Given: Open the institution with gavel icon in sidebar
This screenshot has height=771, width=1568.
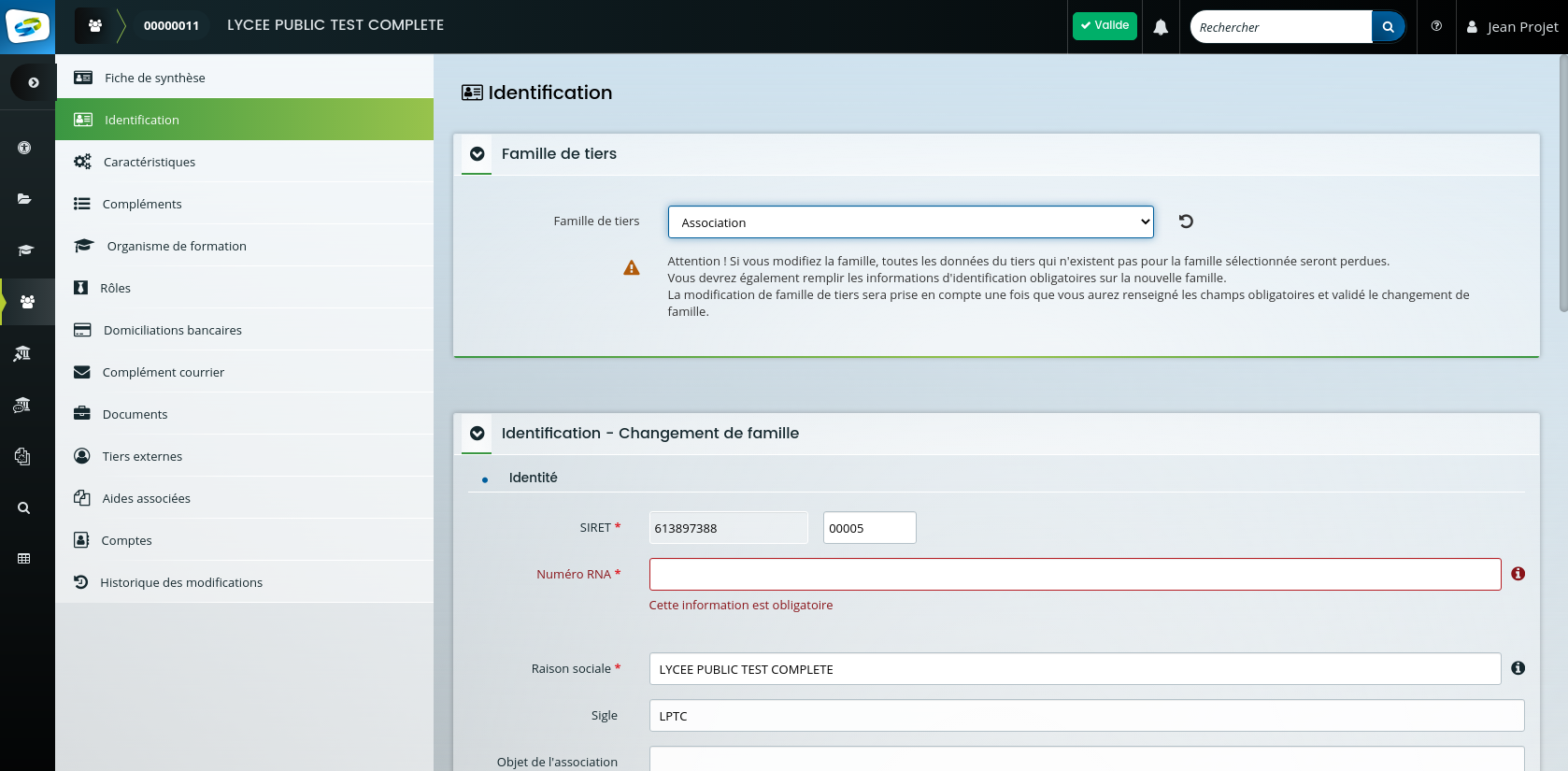Looking at the screenshot, I should tap(22, 353).
